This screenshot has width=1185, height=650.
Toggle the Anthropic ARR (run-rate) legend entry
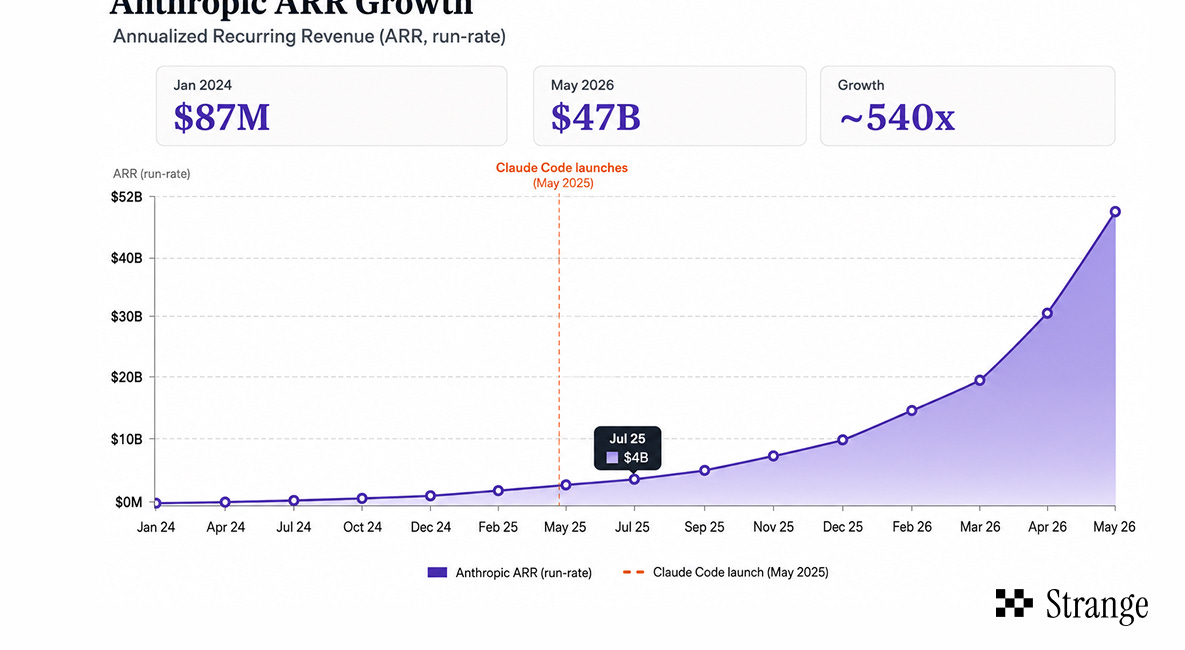tap(510, 572)
